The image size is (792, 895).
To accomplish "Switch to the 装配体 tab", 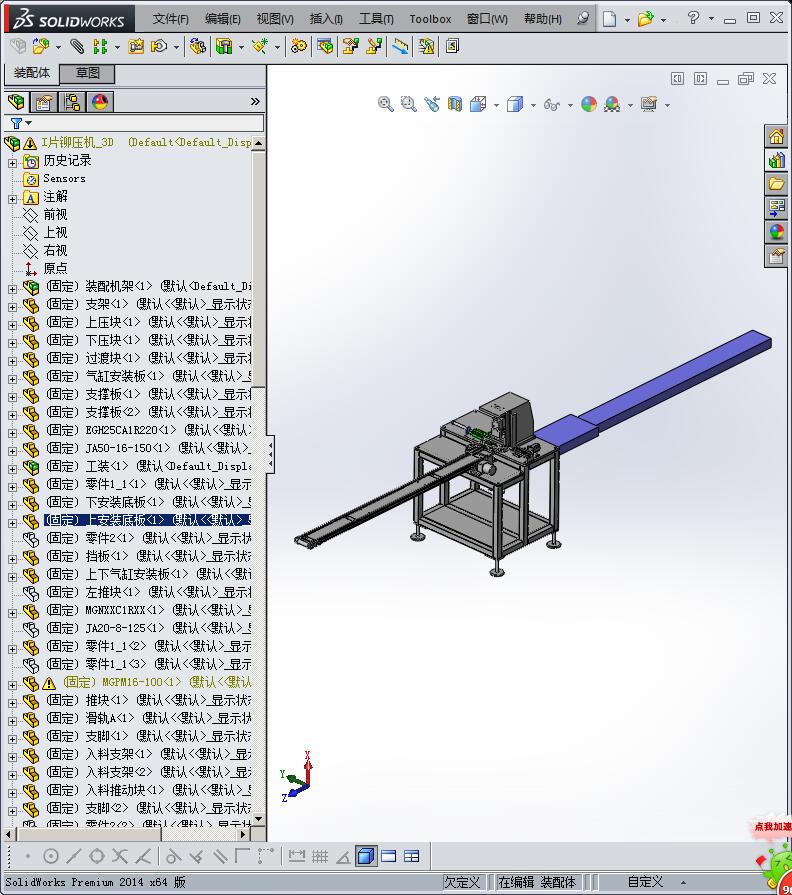I will tap(32, 73).
